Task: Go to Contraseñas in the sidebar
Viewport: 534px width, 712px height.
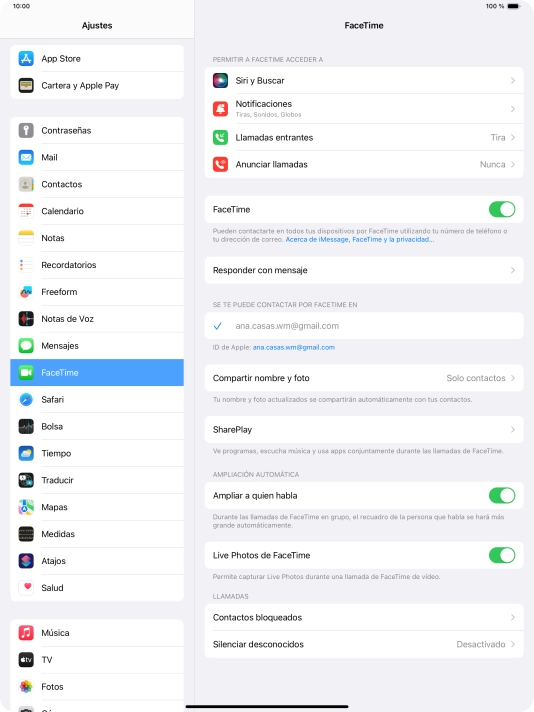Action: (x=97, y=130)
